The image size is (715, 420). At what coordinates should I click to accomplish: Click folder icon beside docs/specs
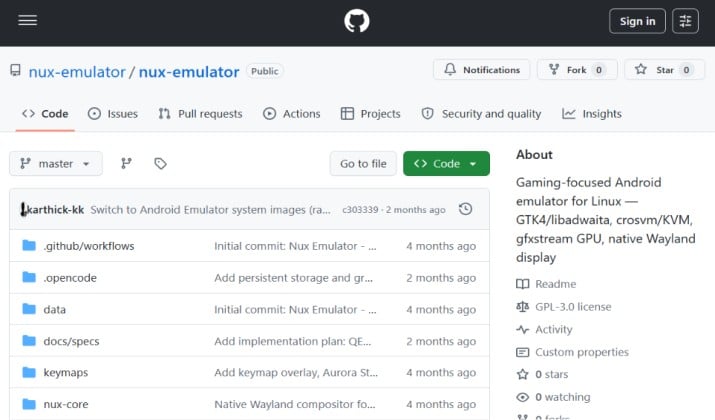coord(29,341)
